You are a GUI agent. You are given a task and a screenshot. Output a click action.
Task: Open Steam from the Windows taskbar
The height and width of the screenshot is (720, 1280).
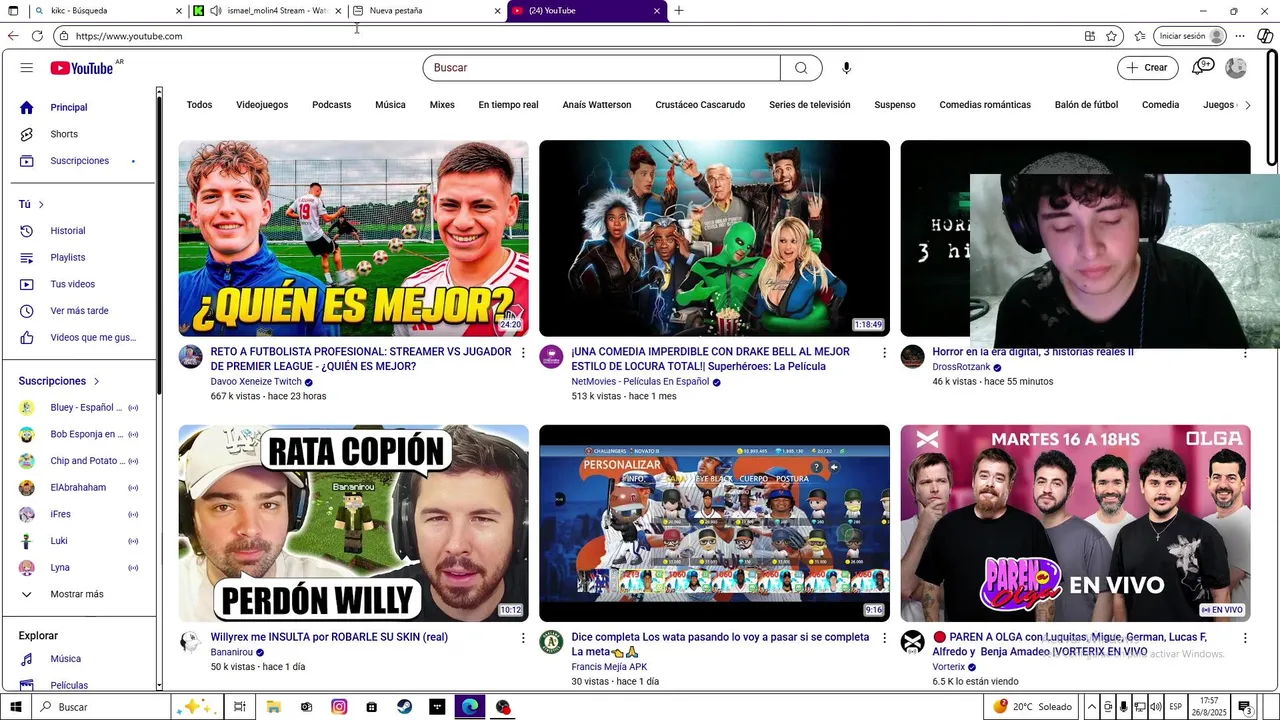click(x=404, y=707)
